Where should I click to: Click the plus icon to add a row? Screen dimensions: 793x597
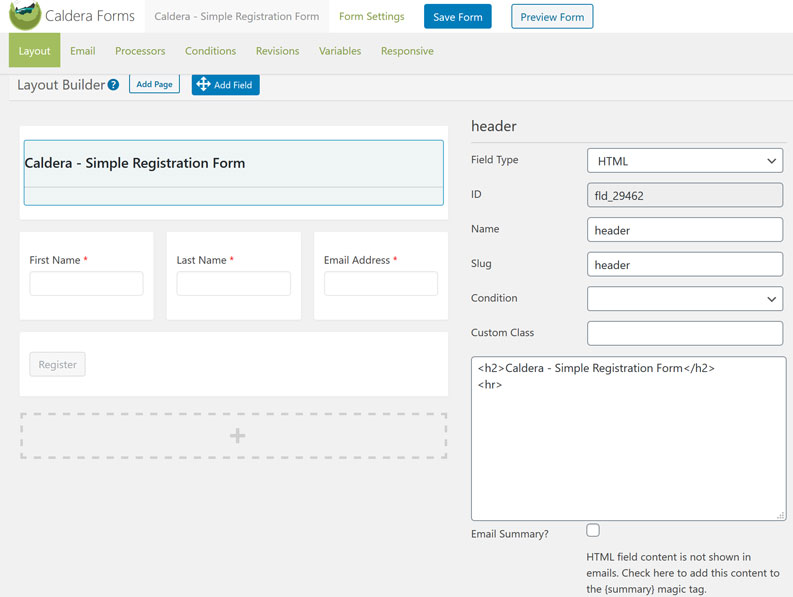point(237,436)
